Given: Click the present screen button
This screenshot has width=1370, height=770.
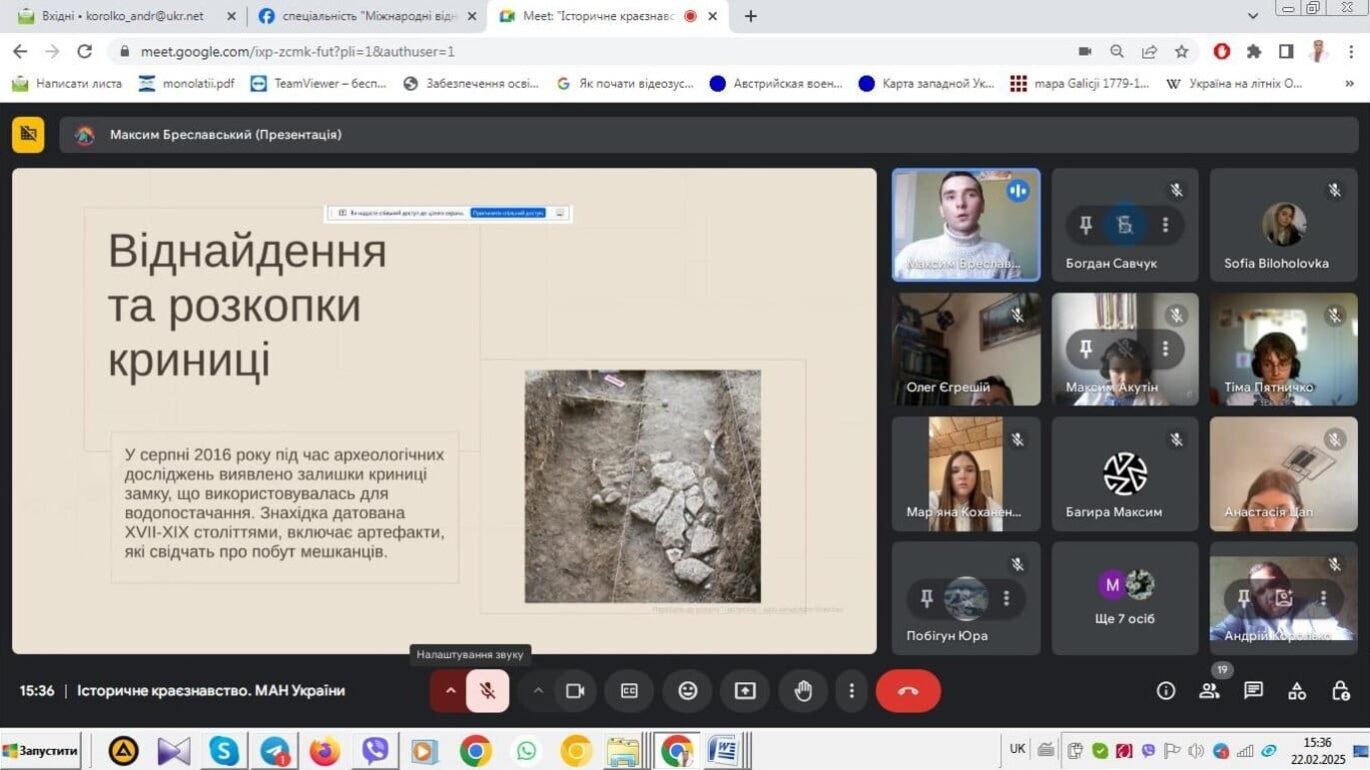Looking at the screenshot, I should tap(745, 691).
